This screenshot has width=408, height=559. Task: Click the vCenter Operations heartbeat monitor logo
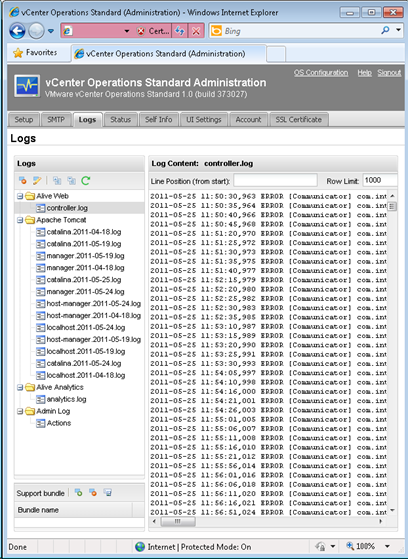(x=27, y=86)
